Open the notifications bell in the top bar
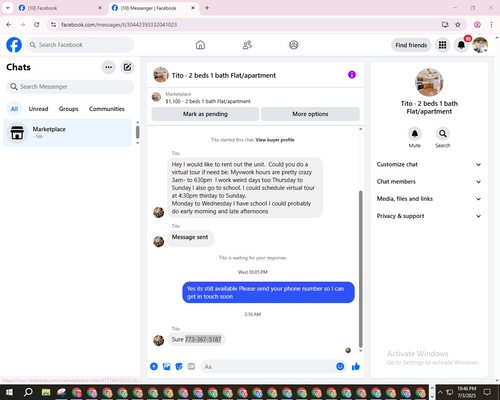Image resolution: width=500 pixels, height=400 pixels. [x=461, y=45]
